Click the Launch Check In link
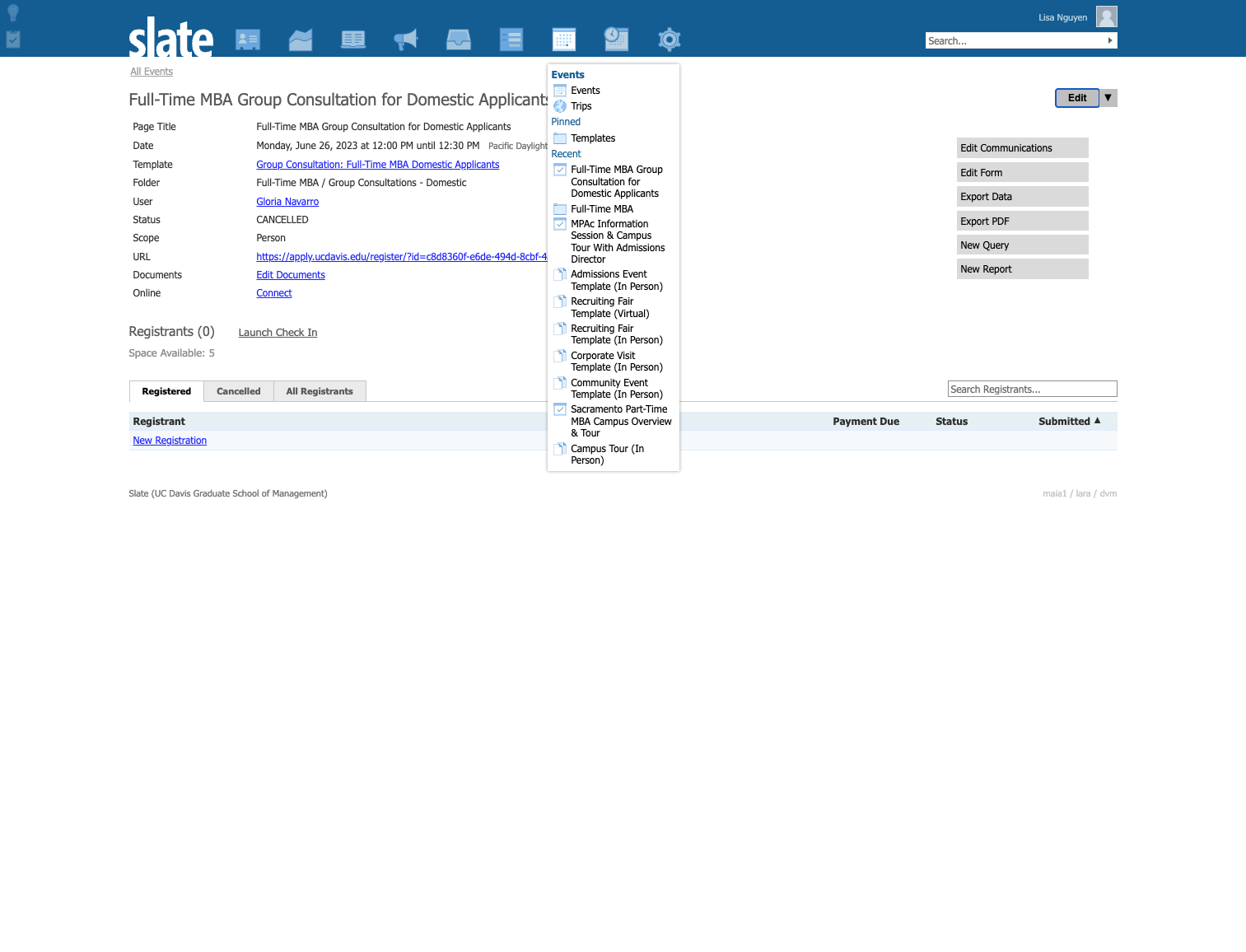Screen dimensions: 1246x952 point(278,333)
